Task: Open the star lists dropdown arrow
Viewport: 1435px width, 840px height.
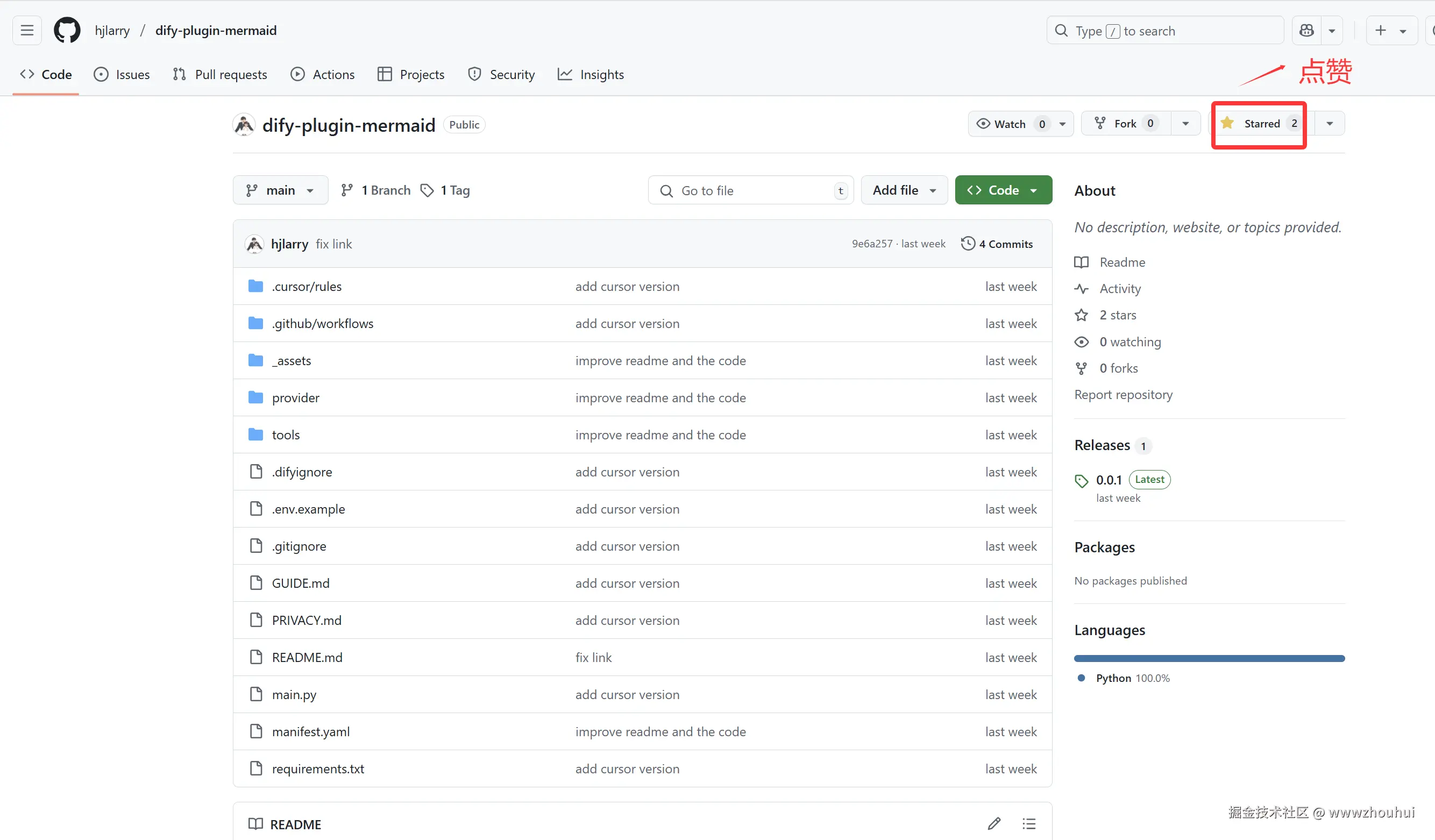Action: point(1330,124)
